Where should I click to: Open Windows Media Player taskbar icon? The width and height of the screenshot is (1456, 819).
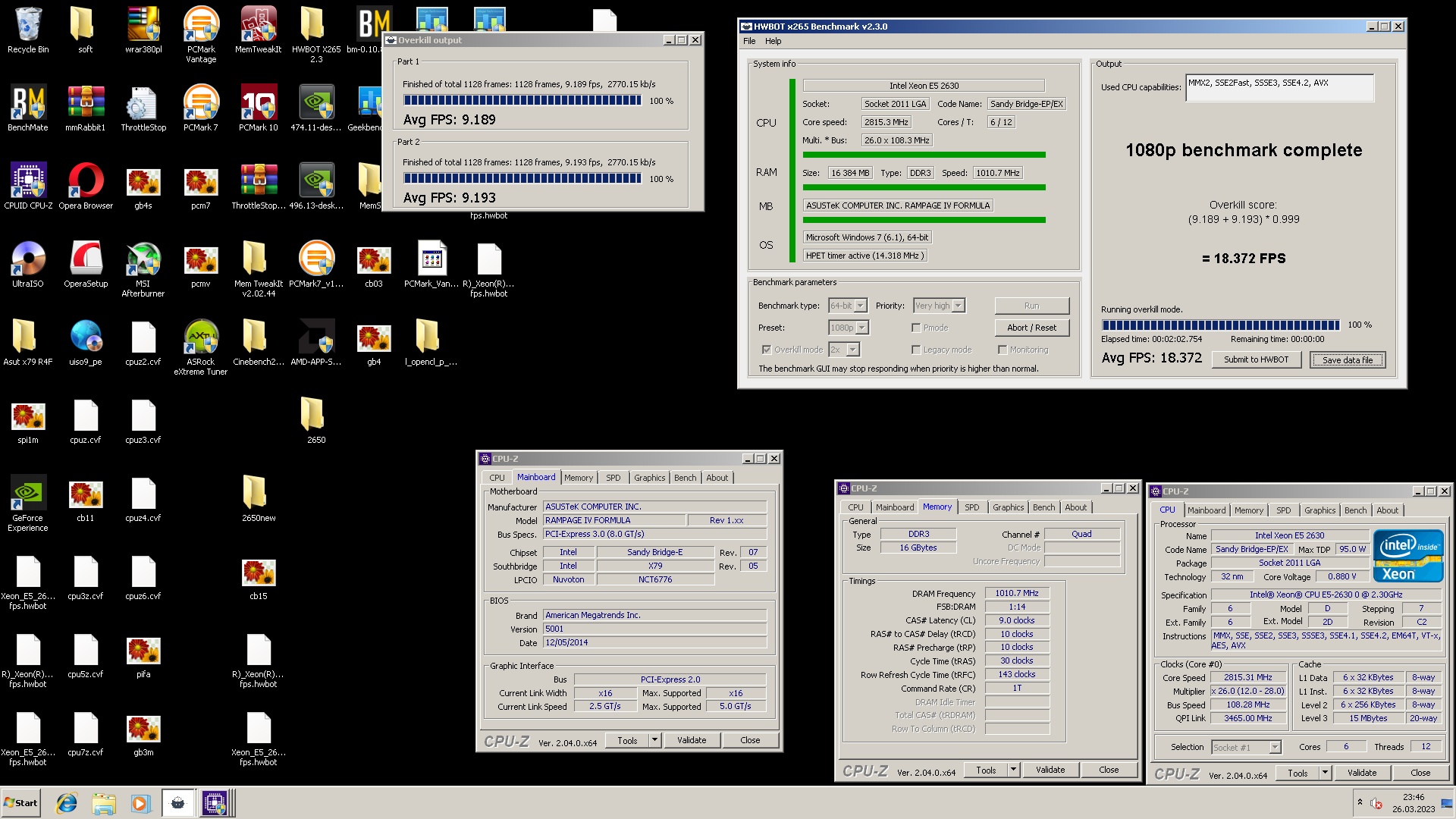(x=140, y=803)
